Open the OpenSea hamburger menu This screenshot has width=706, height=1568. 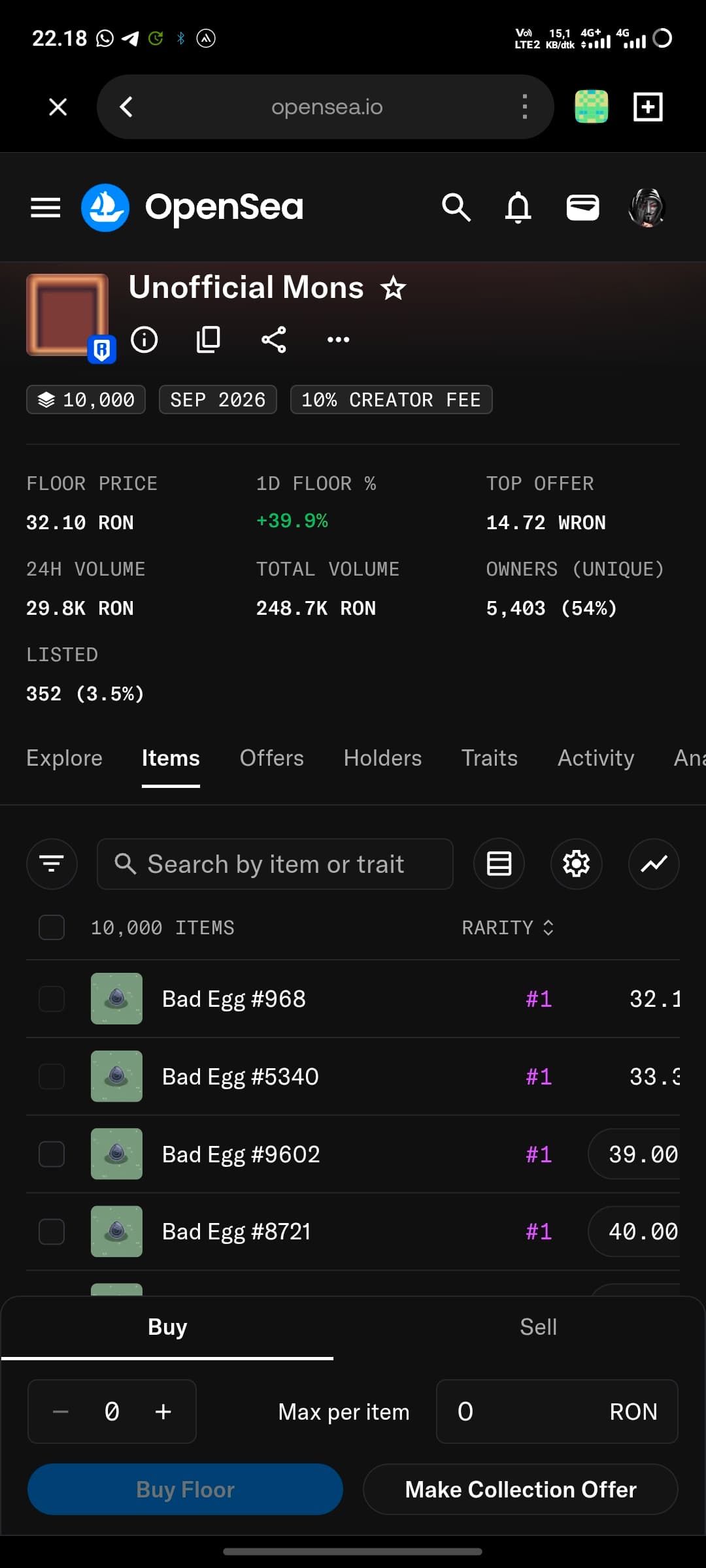click(45, 208)
